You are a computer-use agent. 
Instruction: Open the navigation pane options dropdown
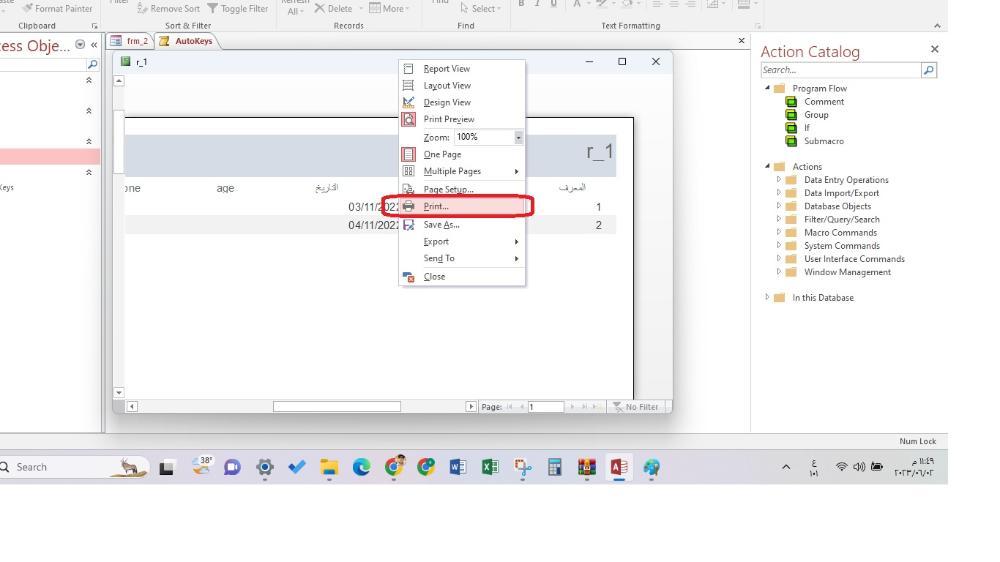coord(80,45)
